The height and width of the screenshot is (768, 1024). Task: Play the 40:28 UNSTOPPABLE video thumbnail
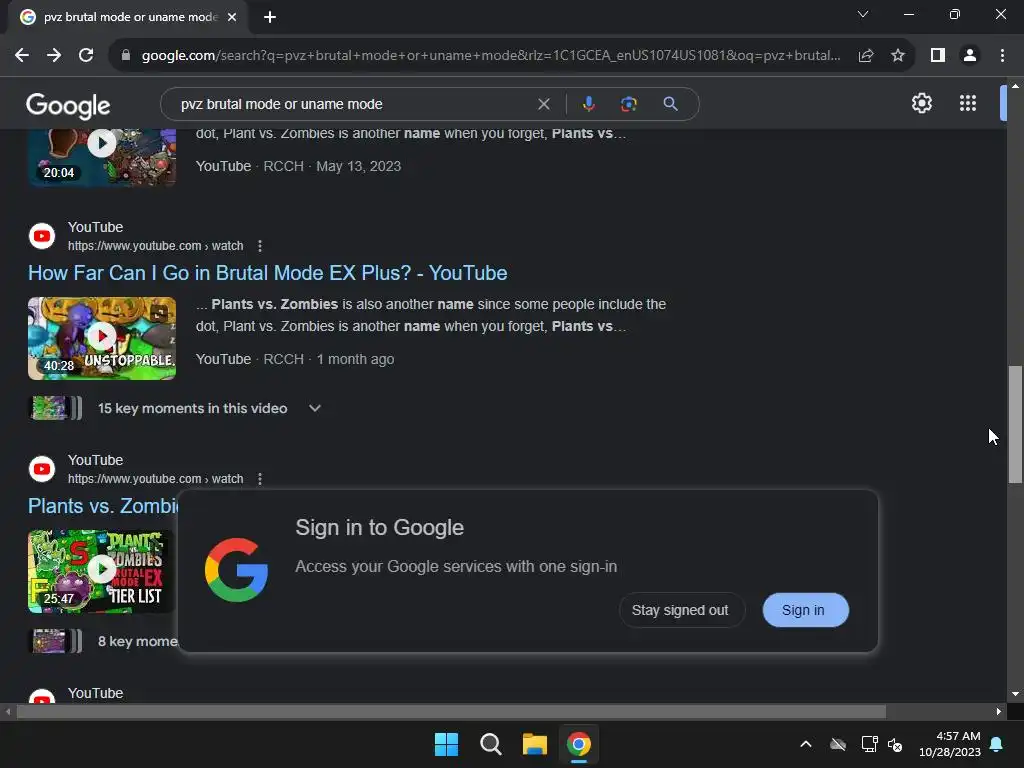(x=102, y=338)
